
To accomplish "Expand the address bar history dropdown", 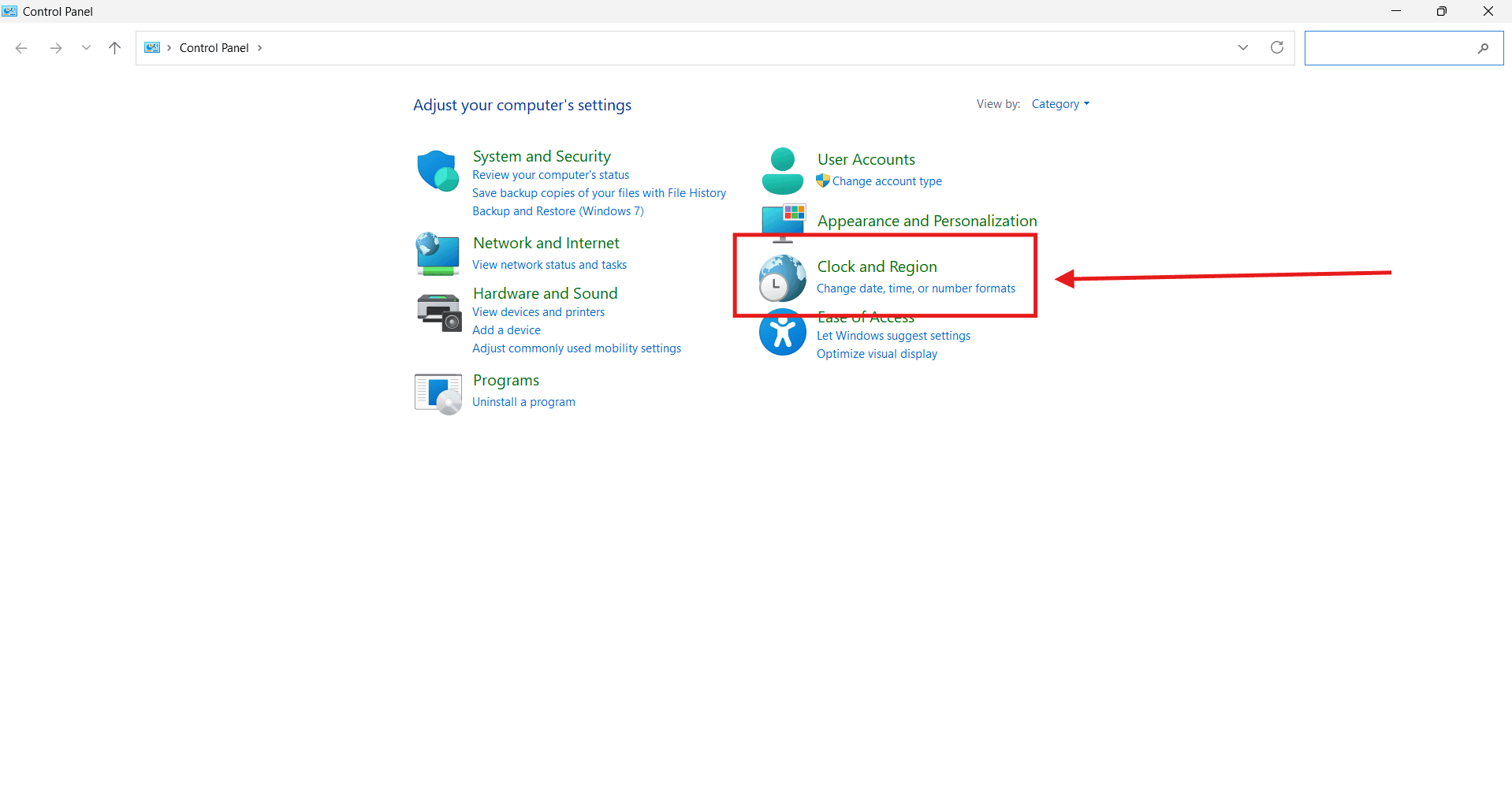I will pyautogui.click(x=1243, y=48).
